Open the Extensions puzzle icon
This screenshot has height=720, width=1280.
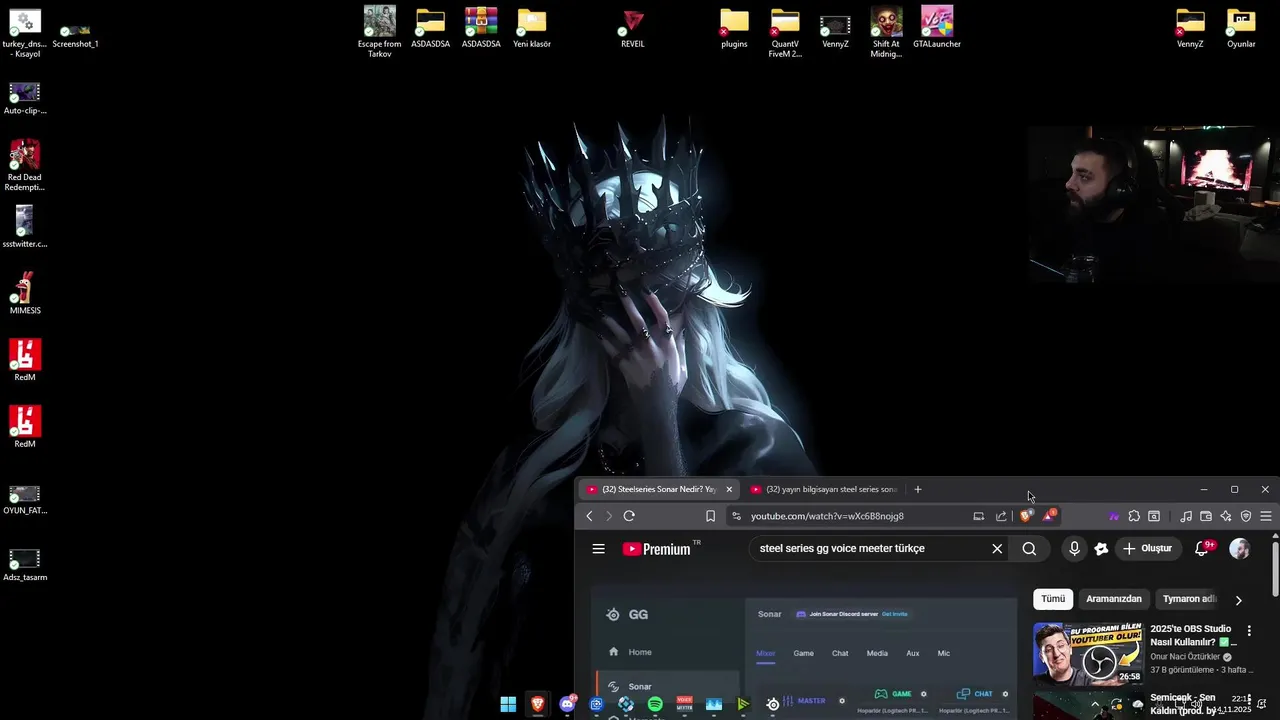[1134, 516]
